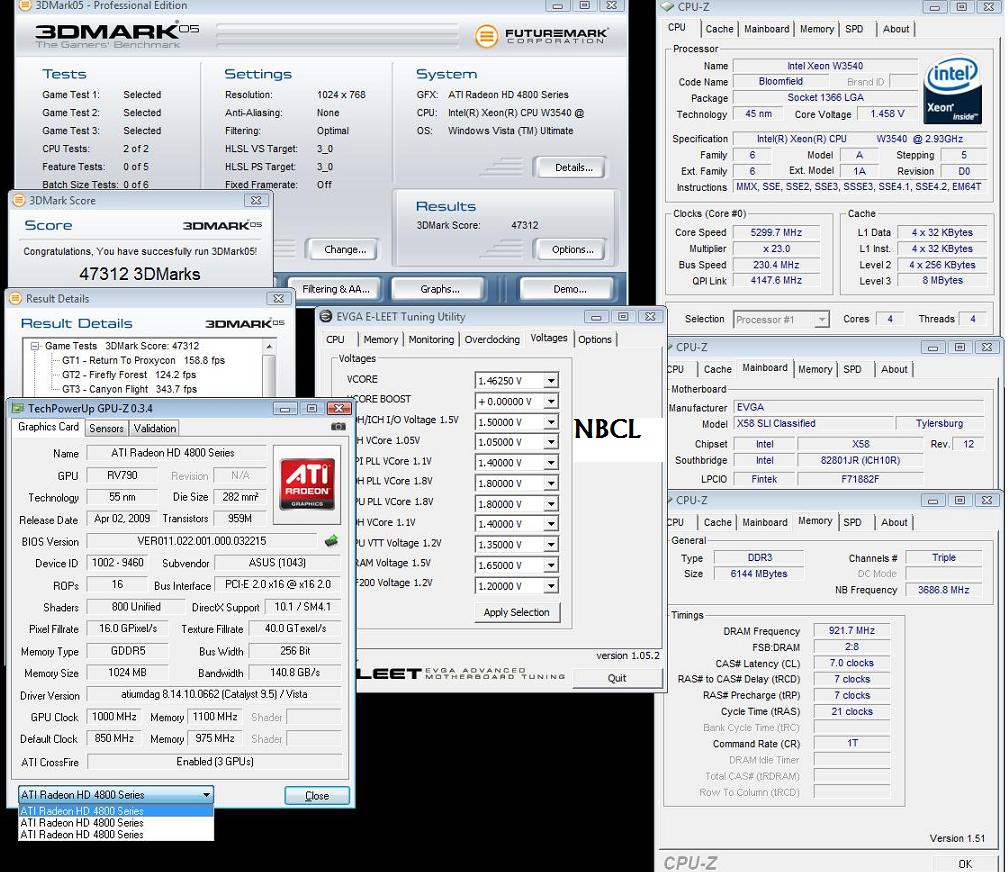This screenshot has height=874, width=1008.
Task: Click the Close button in GPU-Z
Action: 317,796
